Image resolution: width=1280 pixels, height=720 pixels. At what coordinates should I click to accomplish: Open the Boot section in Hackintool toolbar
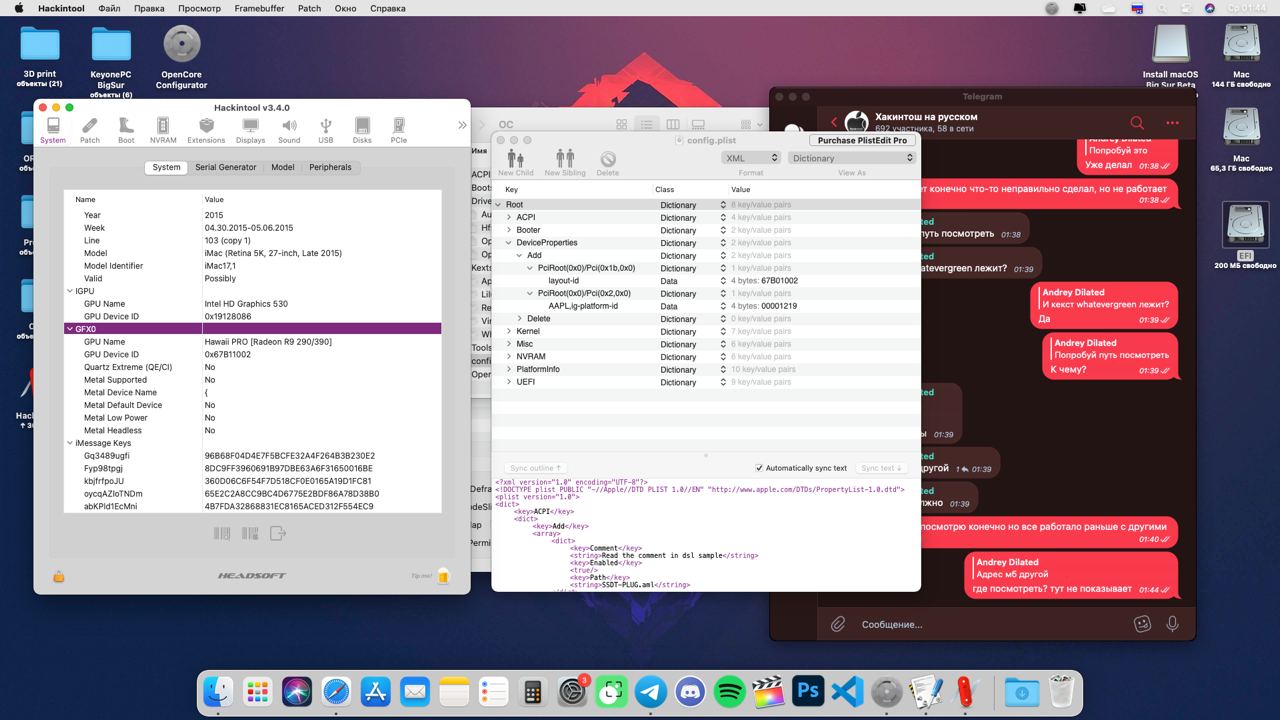[x=126, y=130]
